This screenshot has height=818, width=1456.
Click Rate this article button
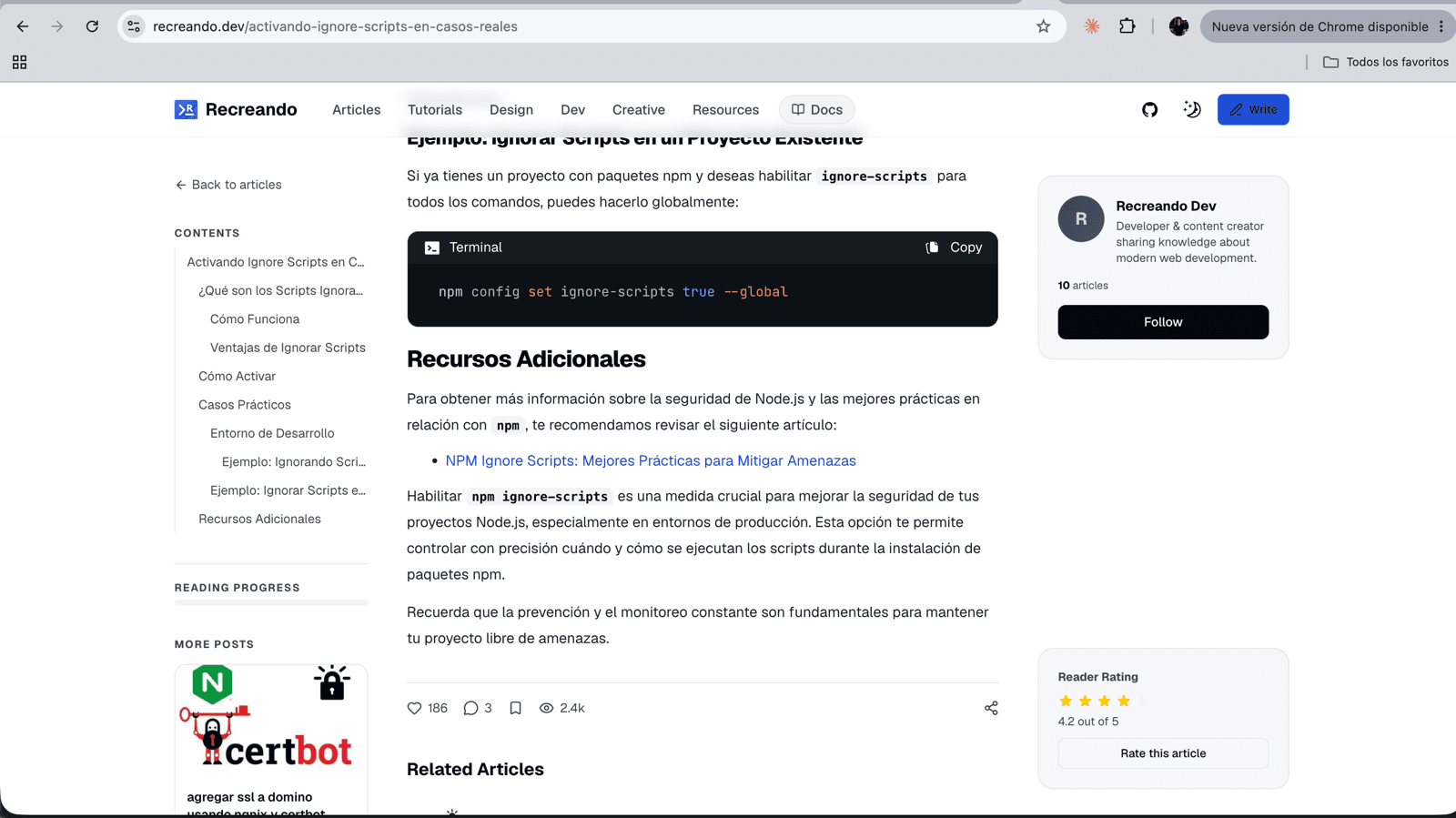point(1163,753)
